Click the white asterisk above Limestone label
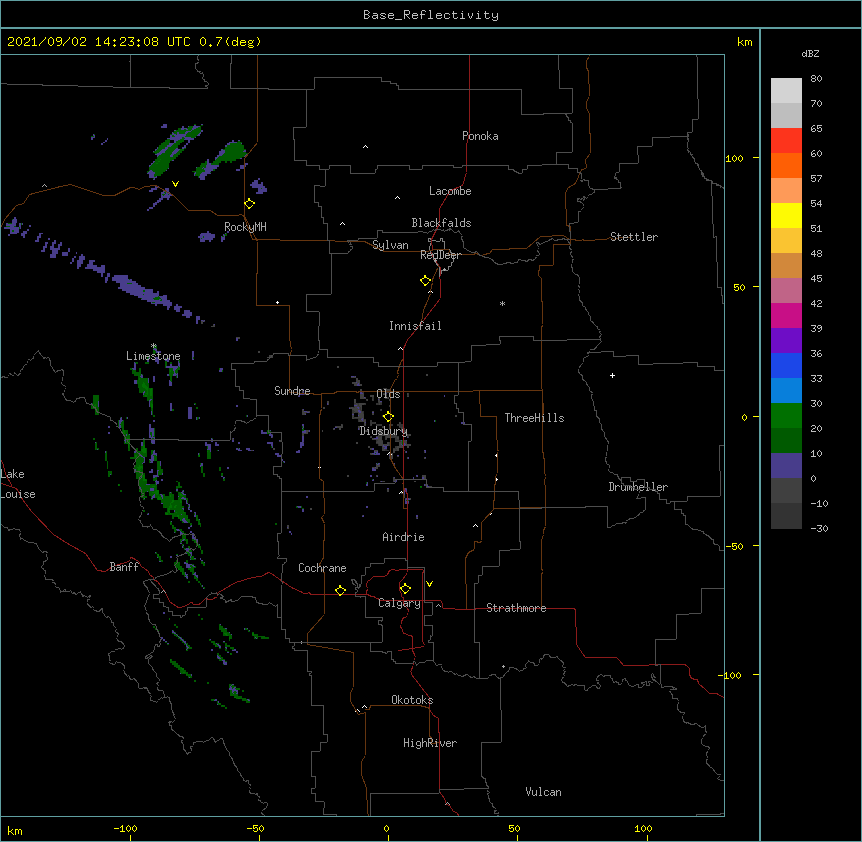 tap(154, 346)
